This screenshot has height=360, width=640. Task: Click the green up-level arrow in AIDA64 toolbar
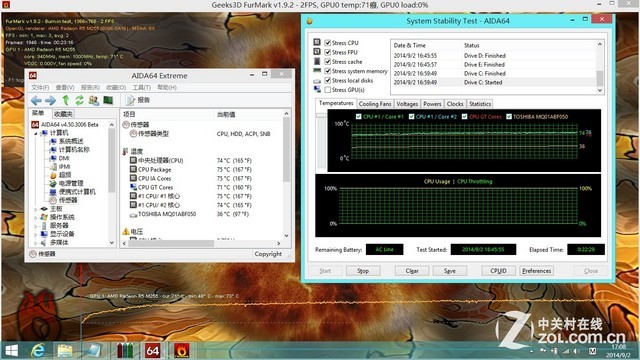click(x=65, y=100)
